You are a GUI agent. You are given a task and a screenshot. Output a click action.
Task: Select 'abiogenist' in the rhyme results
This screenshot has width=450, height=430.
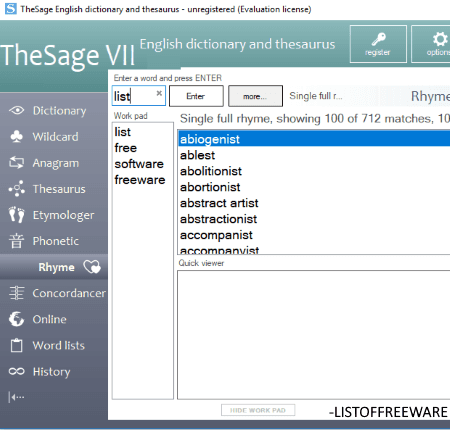(x=314, y=139)
